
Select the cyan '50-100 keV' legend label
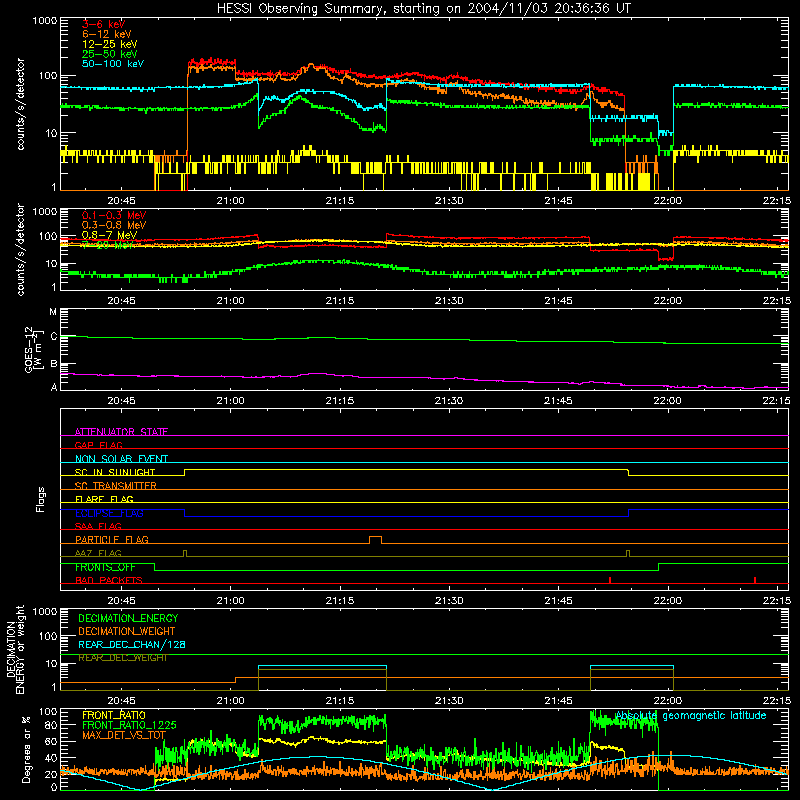point(112,64)
